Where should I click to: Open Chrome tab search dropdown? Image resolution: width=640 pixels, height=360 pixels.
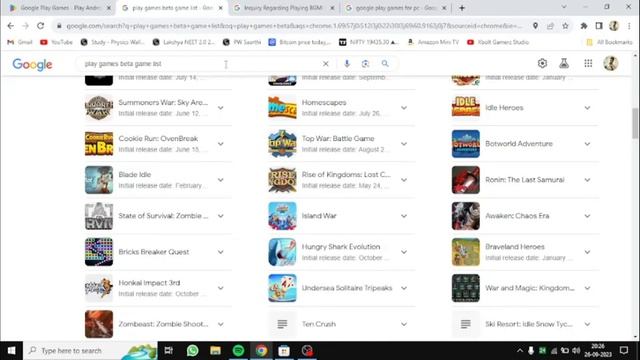click(x=564, y=7)
